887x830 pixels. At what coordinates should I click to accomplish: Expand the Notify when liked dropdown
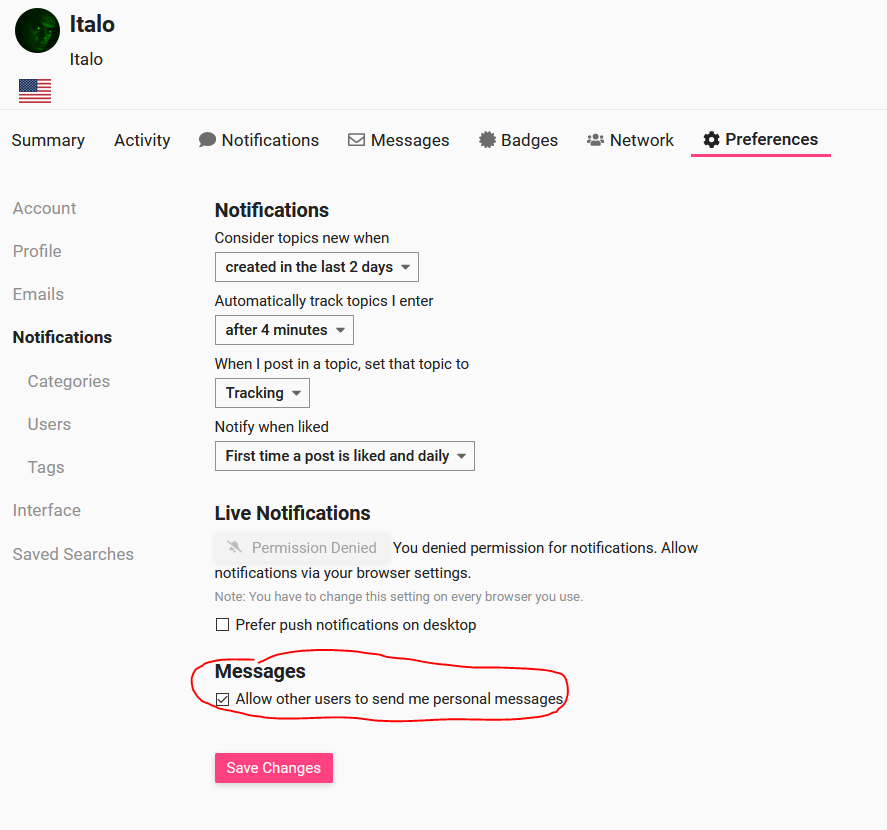click(345, 456)
